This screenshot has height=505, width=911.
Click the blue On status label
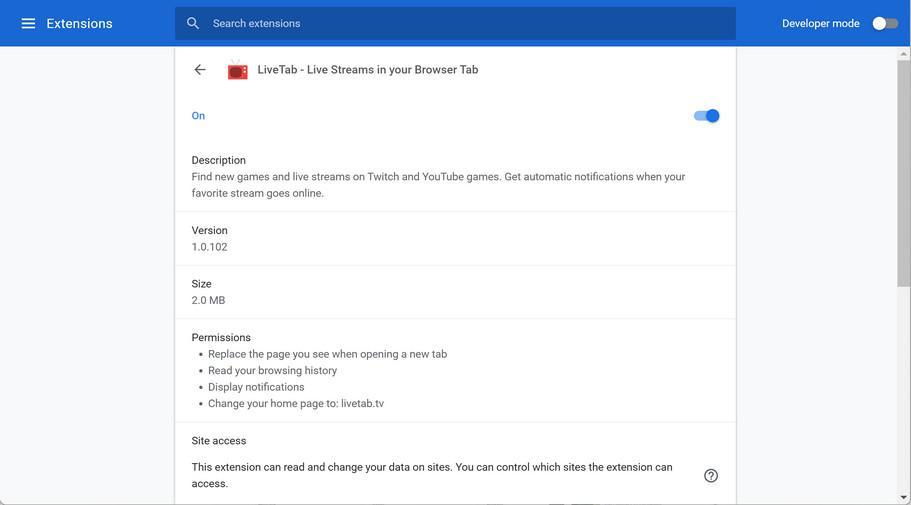[x=198, y=116]
